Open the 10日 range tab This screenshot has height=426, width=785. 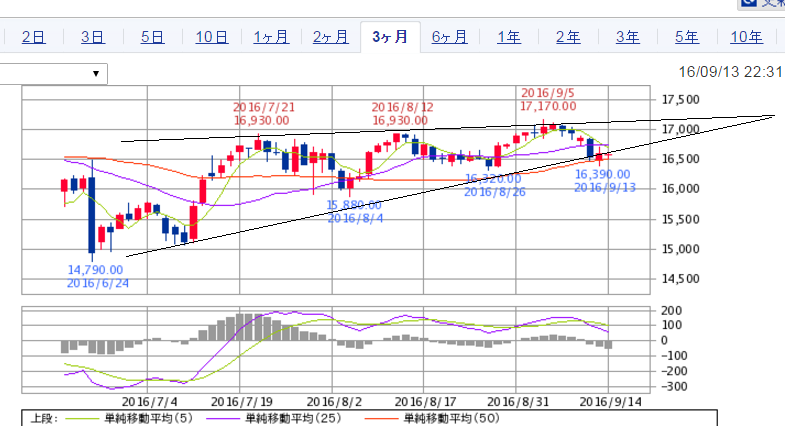pyautogui.click(x=211, y=37)
